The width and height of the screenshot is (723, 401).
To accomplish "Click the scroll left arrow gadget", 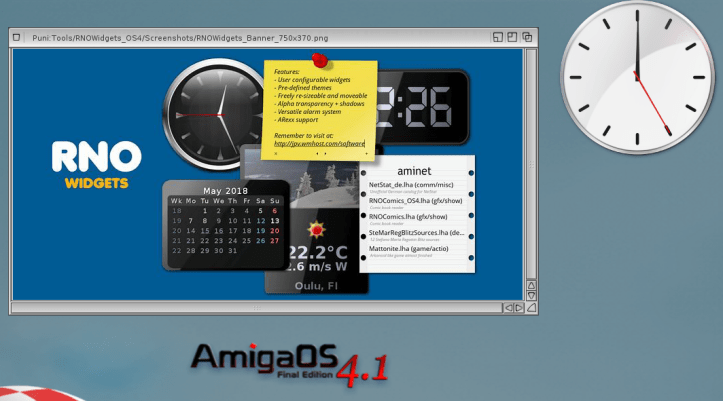I will [507, 308].
